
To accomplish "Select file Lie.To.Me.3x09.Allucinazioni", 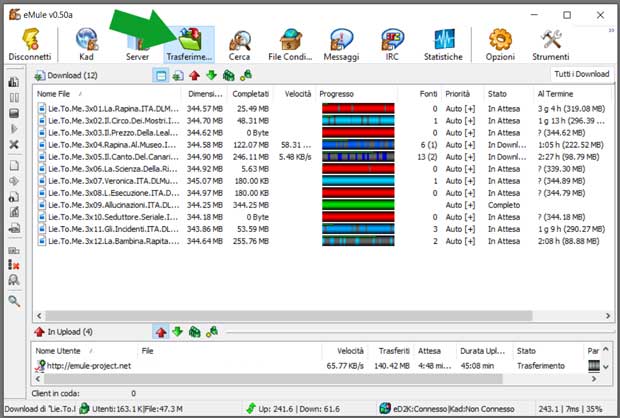I will point(113,205).
